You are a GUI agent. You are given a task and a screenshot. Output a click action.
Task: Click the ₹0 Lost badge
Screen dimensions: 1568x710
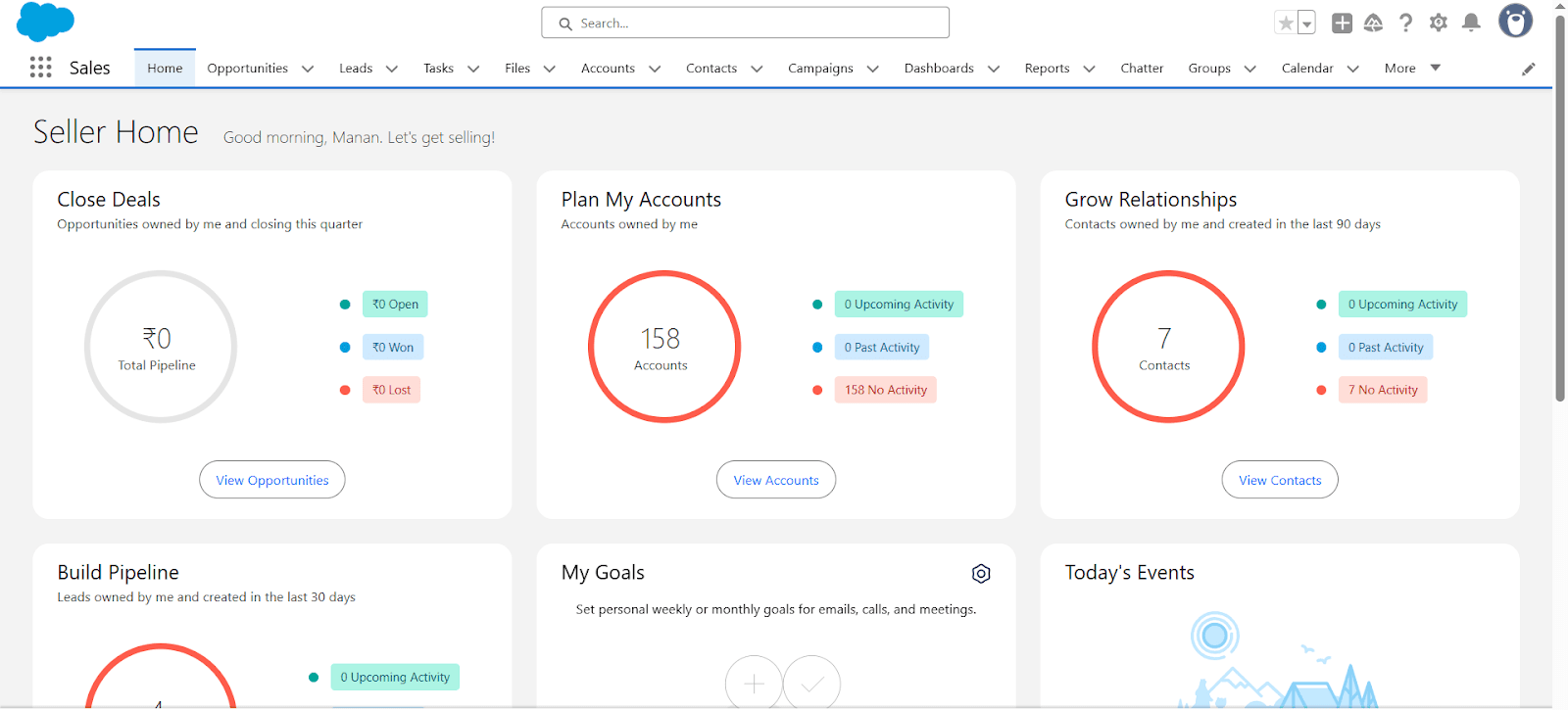392,390
